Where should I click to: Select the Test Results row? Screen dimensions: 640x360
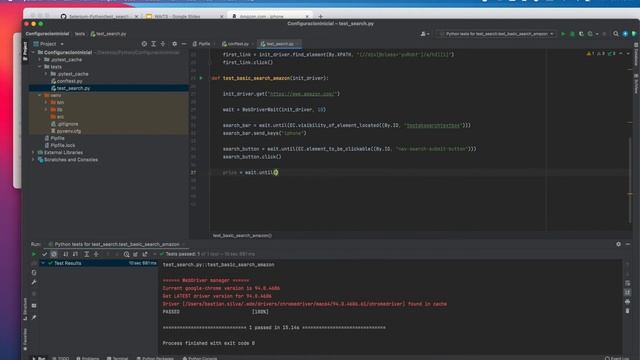98,263
